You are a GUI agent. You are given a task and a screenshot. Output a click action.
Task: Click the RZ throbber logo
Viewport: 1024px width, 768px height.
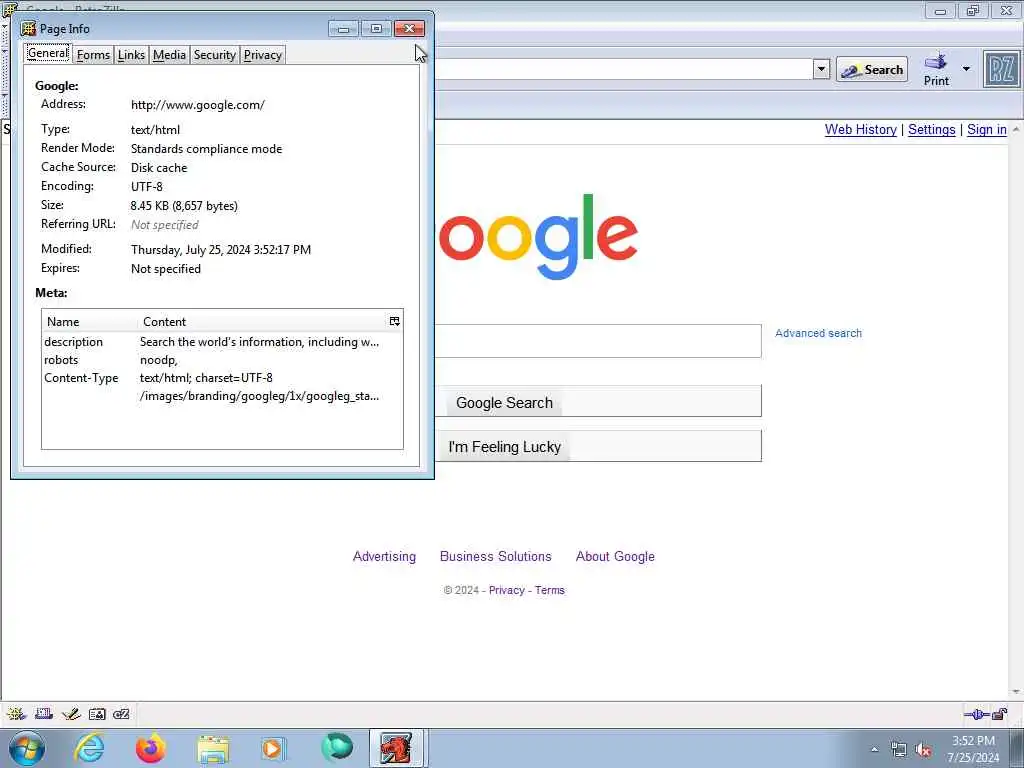[1001, 69]
